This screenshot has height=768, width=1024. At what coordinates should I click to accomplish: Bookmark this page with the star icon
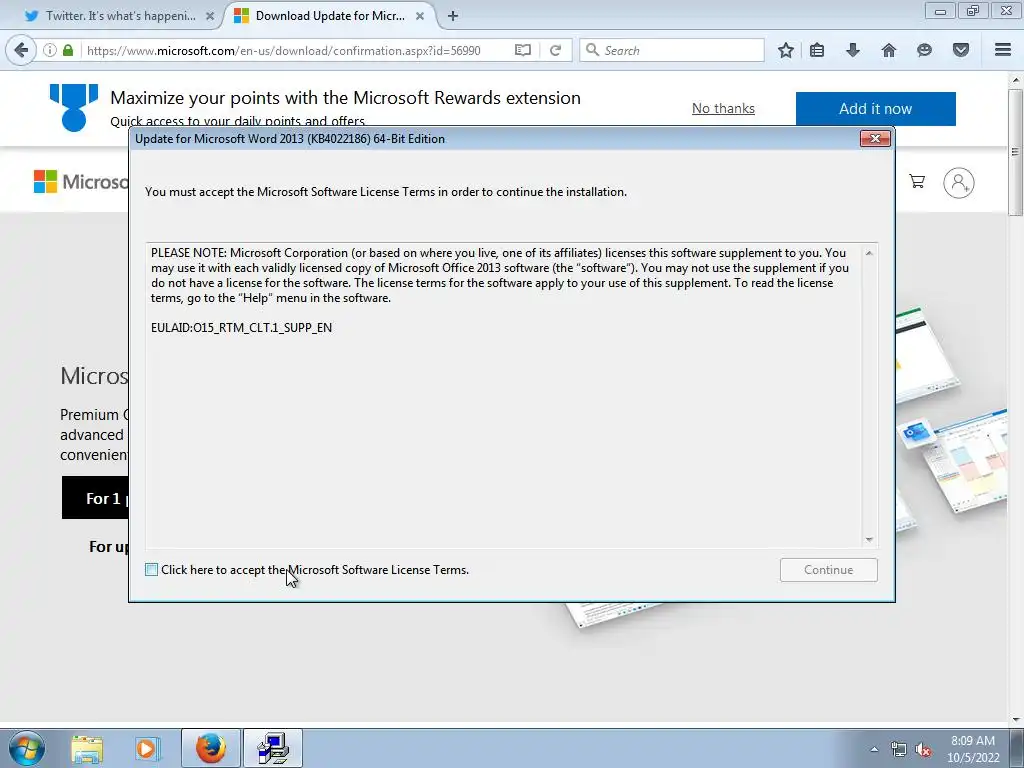(x=786, y=50)
